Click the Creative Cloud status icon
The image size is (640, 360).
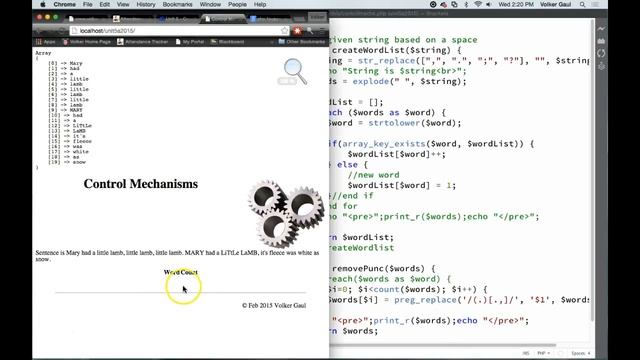[x=444, y=4]
